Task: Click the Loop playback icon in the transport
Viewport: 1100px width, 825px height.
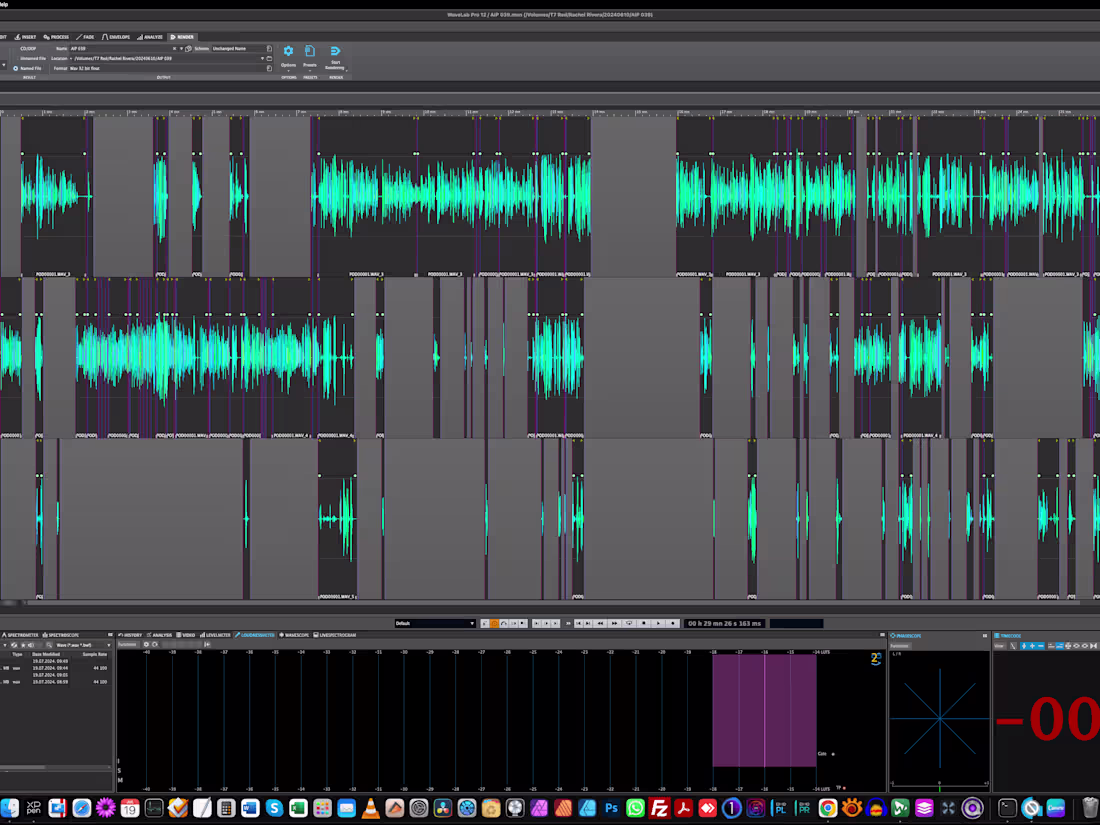Action: (630, 623)
